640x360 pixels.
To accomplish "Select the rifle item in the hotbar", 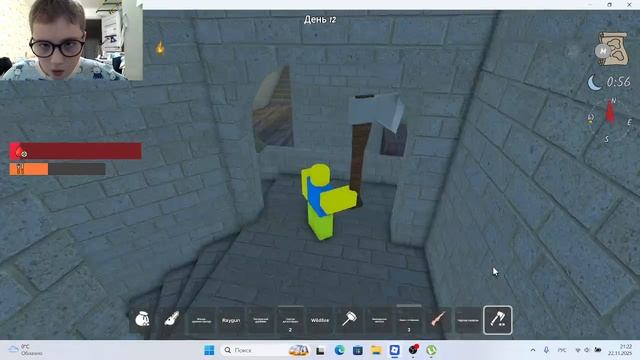I will point(438,320).
